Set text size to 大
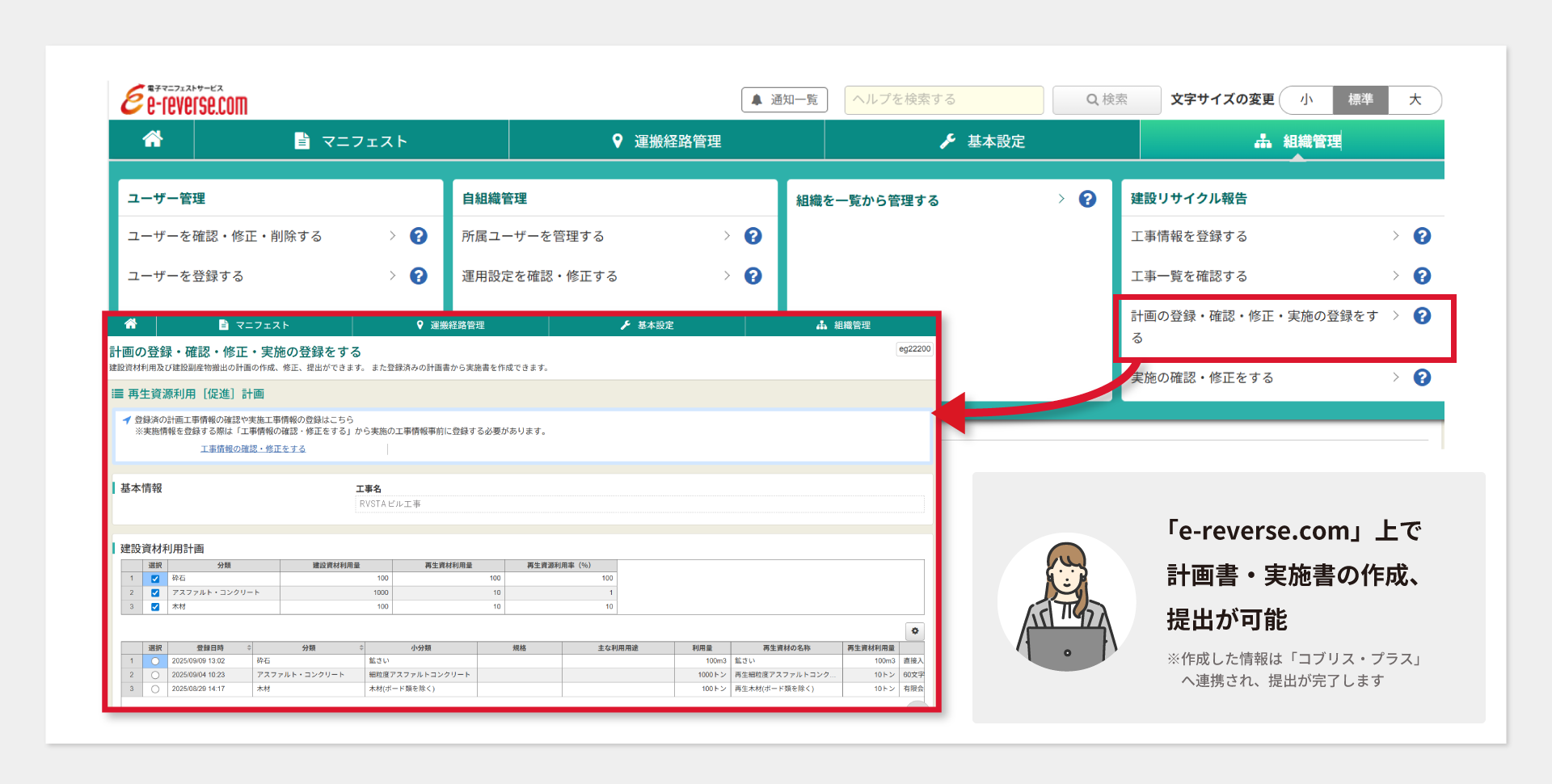 [1415, 99]
